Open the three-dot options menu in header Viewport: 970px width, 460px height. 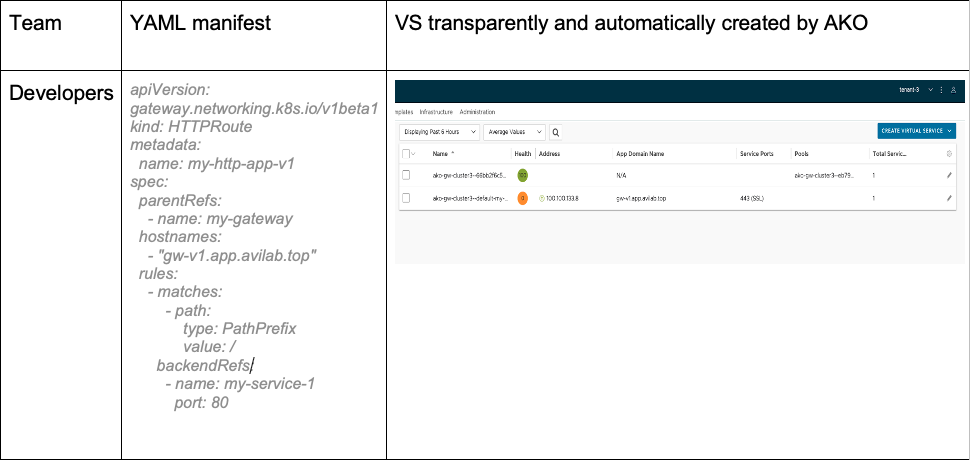click(942, 90)
